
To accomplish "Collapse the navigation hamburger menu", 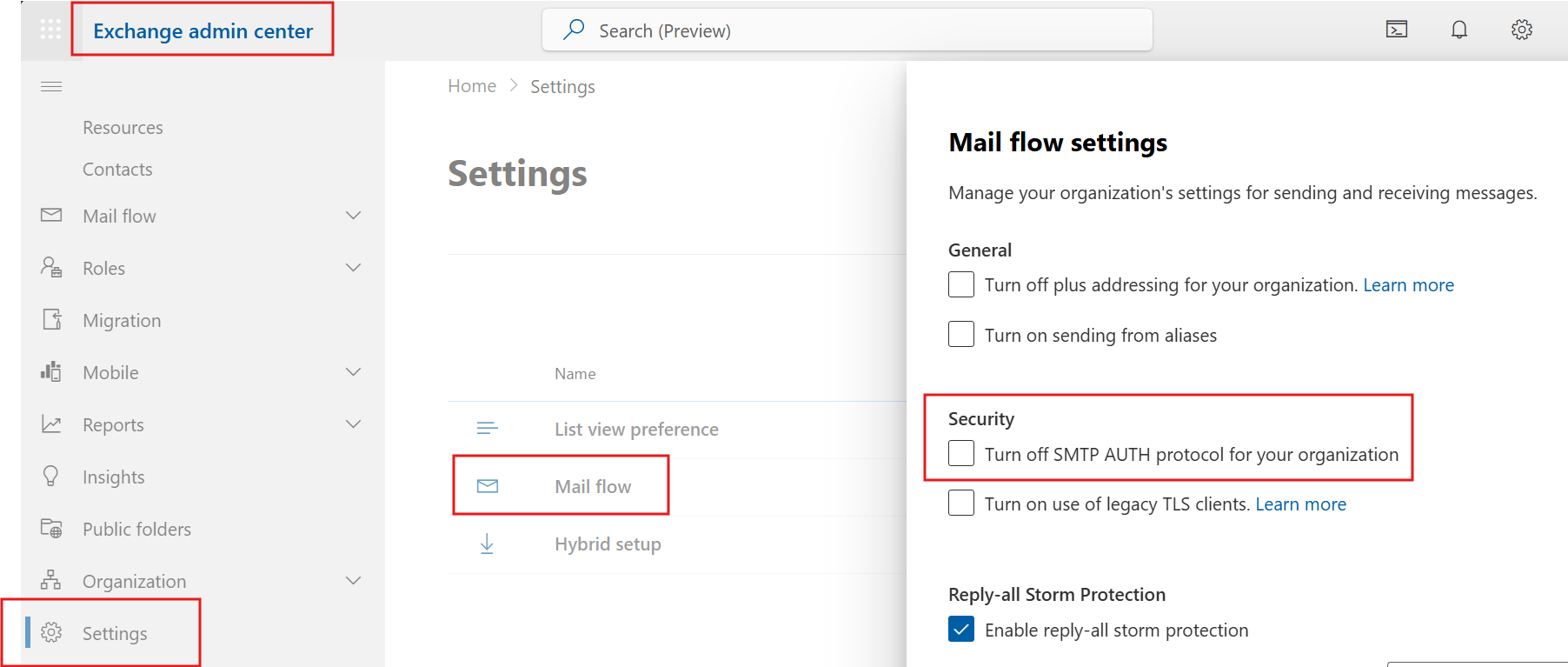I will point(51,86).
